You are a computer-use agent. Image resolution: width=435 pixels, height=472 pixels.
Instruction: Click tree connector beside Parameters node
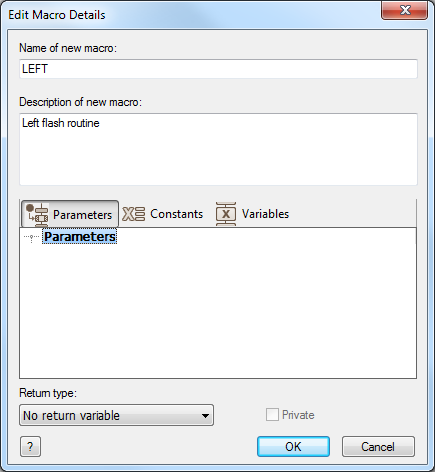pyautogui.click(x=31, y=237)
